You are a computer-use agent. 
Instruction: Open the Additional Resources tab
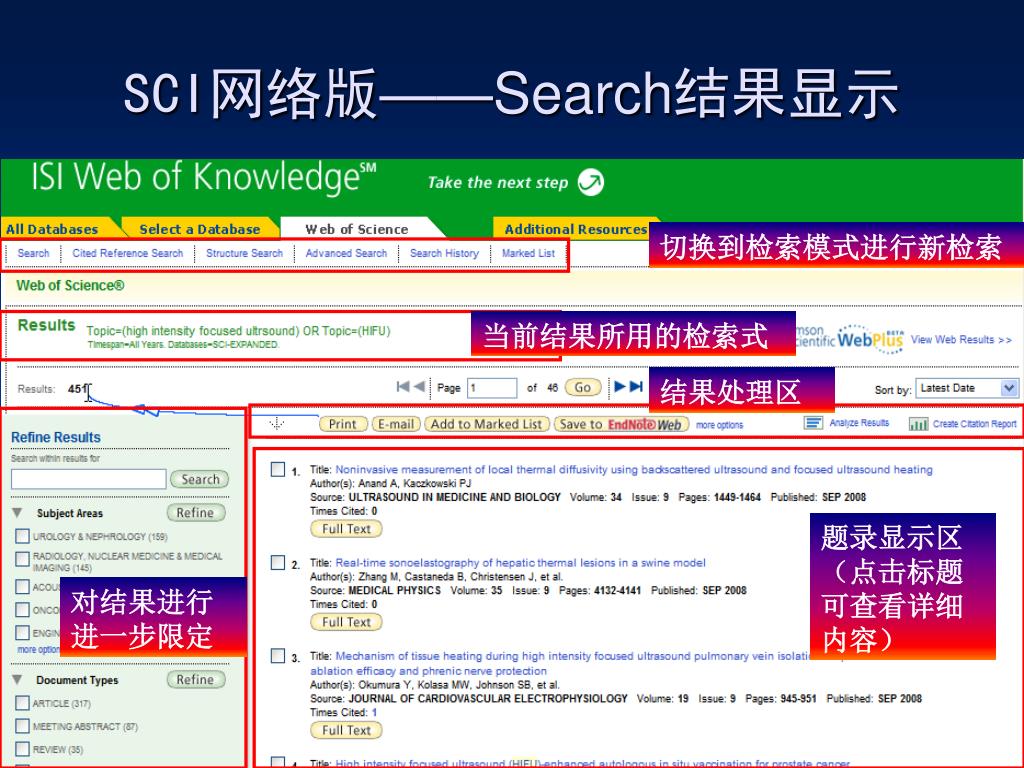pos(575,229)
